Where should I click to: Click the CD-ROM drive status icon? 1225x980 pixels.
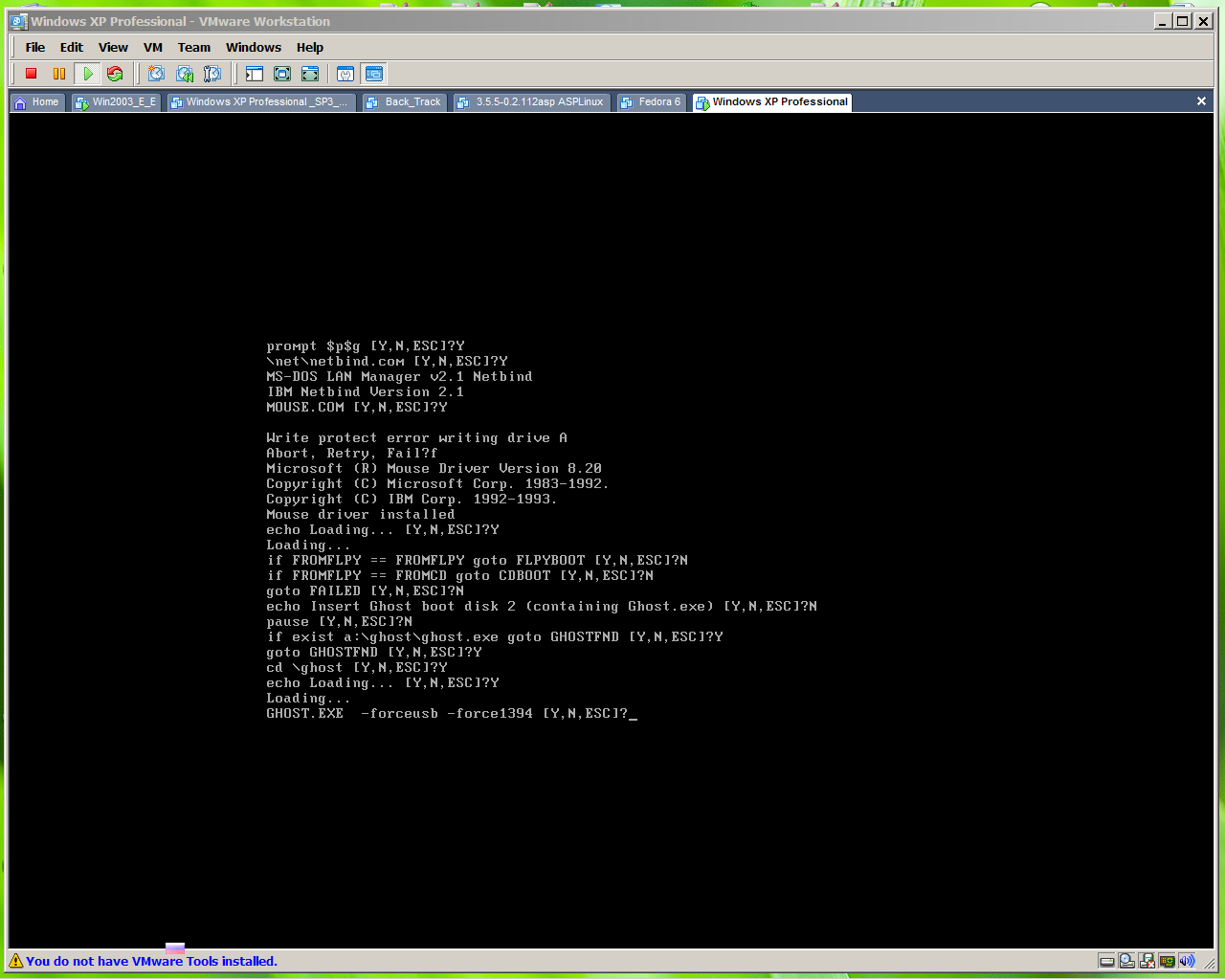(1126, 961)
